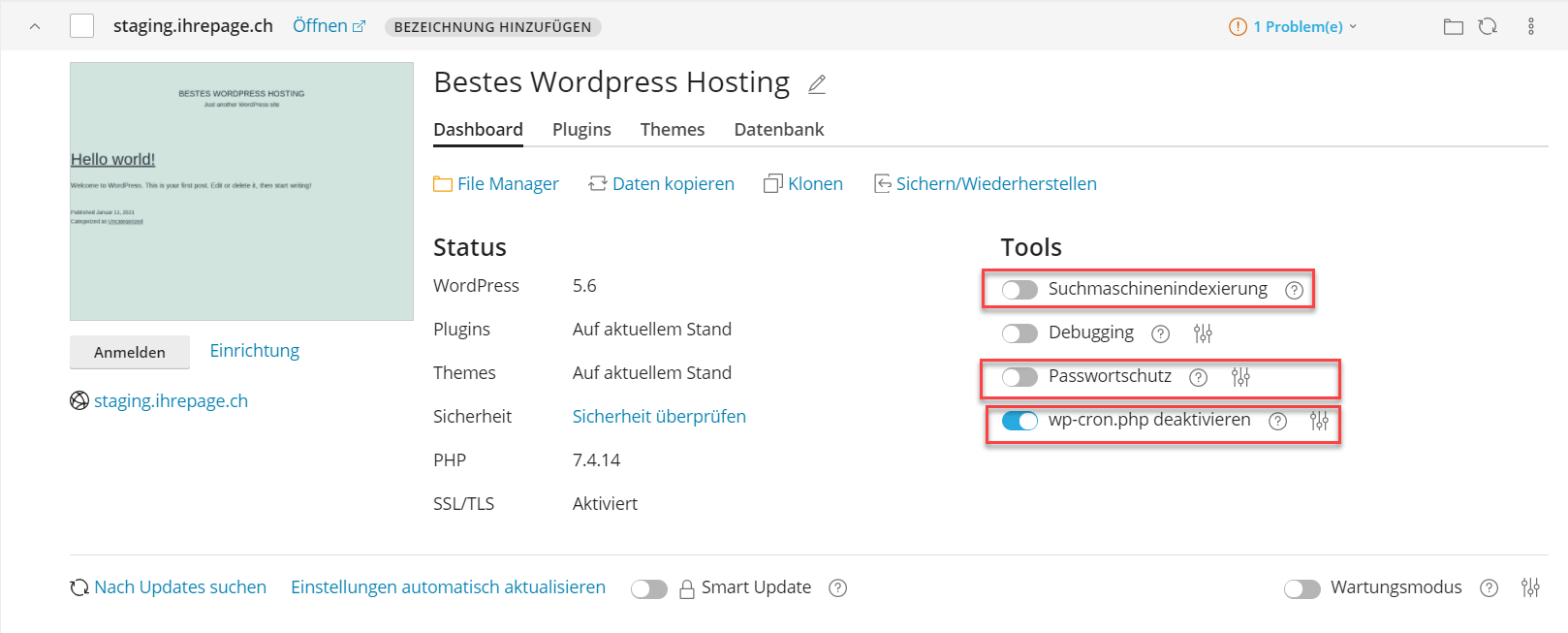Click the refresh icon in header
This screenshot has width=1568, height=633.
1488,26
